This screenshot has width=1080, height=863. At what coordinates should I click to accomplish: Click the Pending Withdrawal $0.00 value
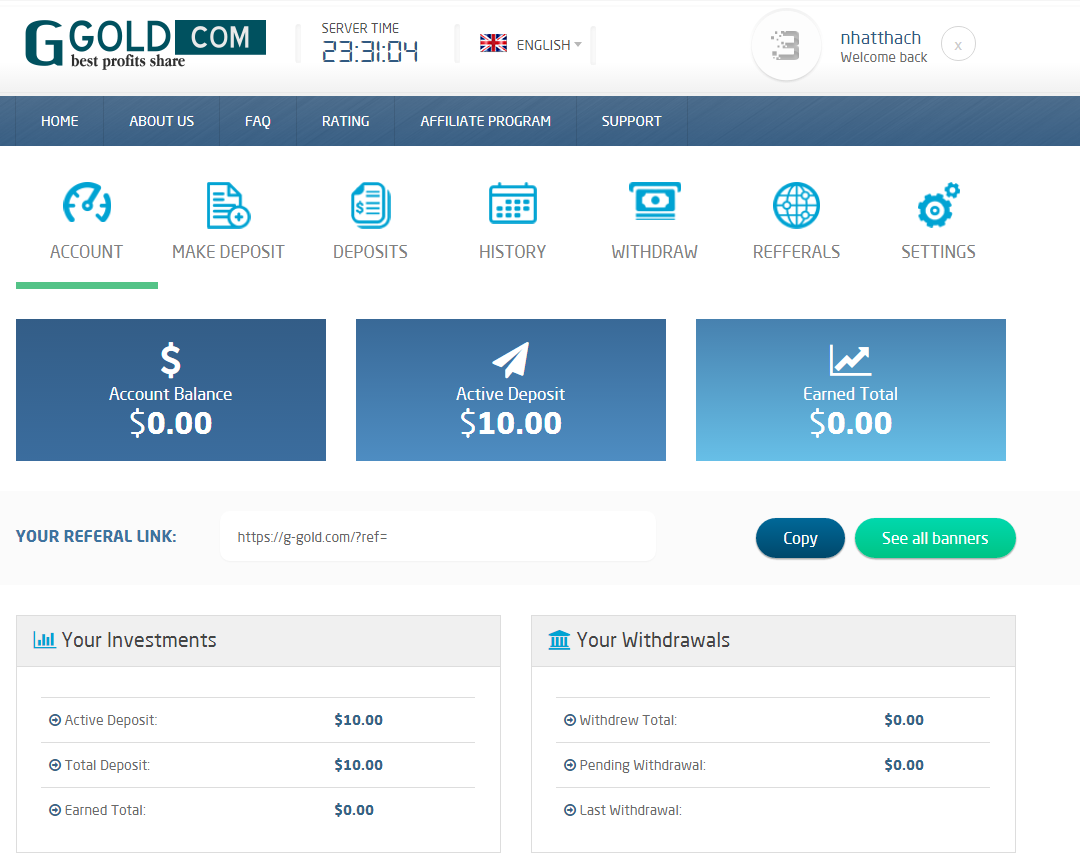pyautogui.click(x=904, y=765)
